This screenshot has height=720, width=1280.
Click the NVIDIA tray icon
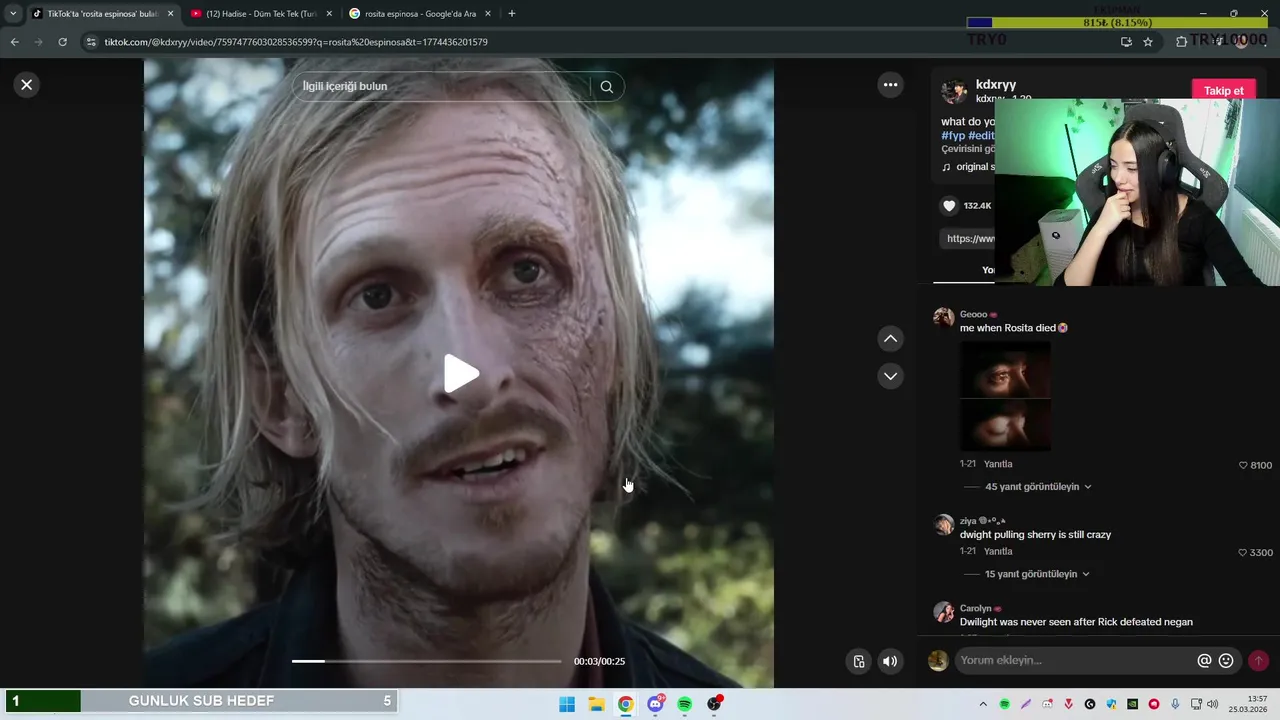[1132, 704]
